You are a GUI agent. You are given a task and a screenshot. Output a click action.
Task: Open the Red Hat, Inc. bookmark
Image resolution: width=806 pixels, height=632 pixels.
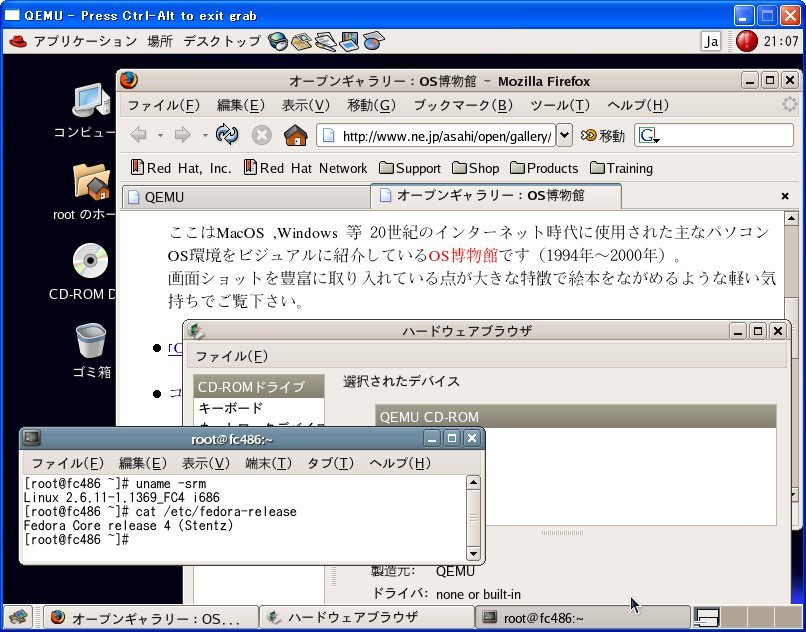(x=181, y=168)
